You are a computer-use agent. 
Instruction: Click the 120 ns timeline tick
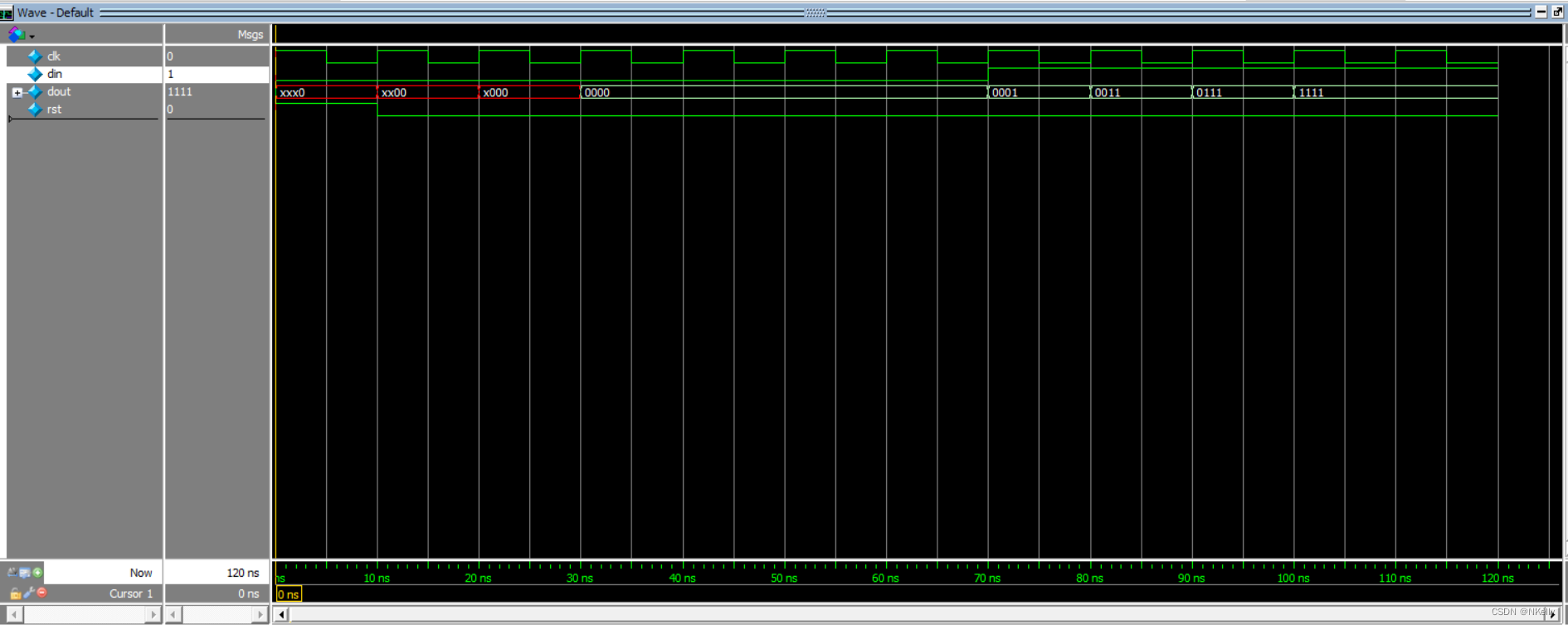1497,578
